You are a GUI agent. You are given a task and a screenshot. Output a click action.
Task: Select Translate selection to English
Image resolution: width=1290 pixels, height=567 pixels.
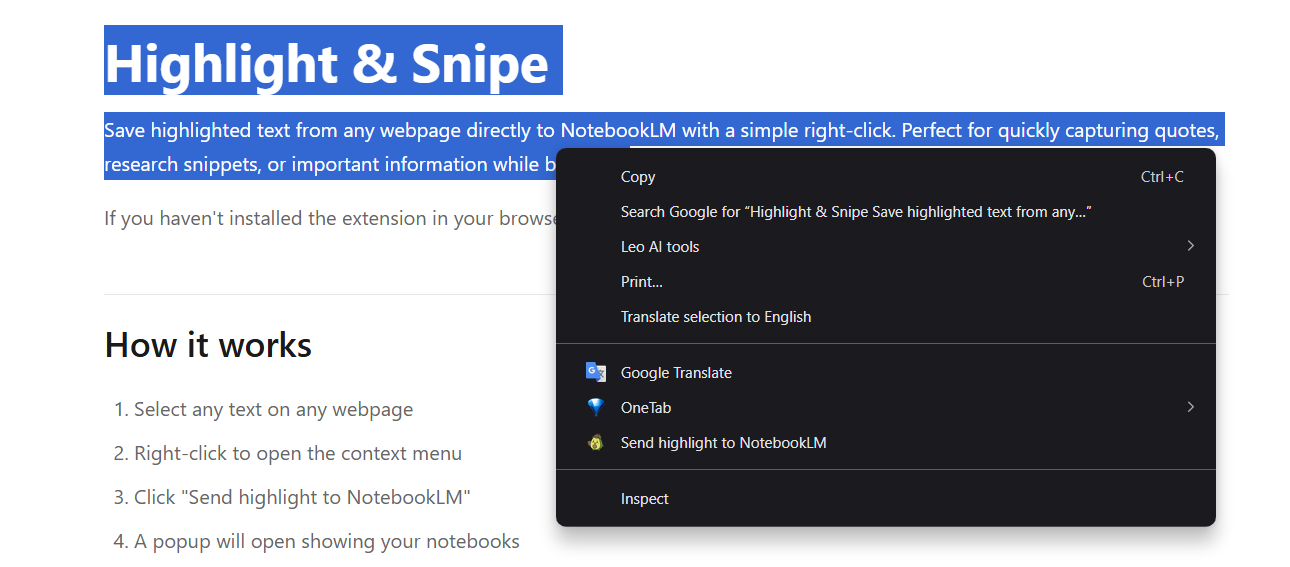coord(886,317)
